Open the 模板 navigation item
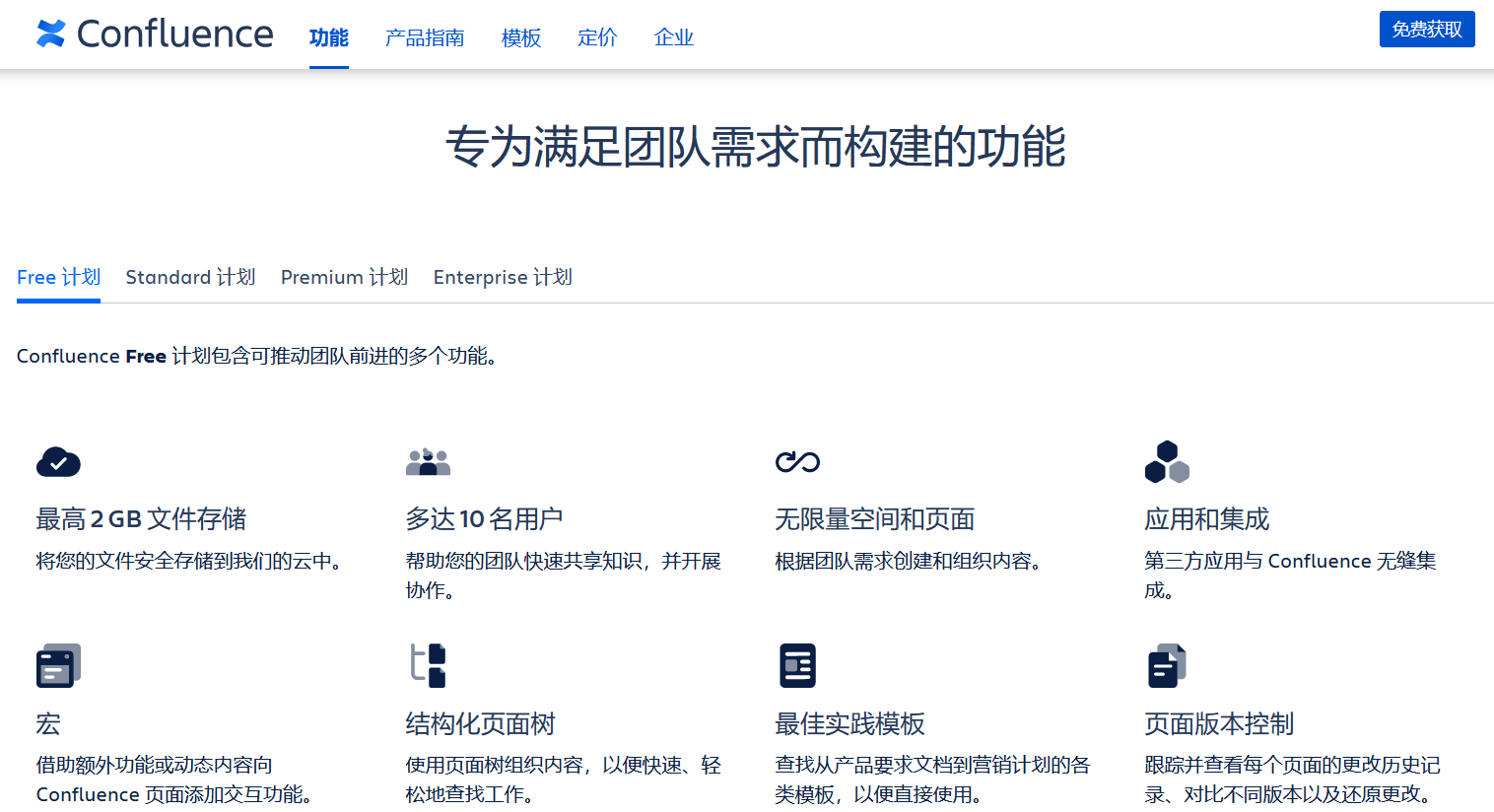The width and height of the screenshot is (1494, 812). pyautogui.click(x=521, y=37)
